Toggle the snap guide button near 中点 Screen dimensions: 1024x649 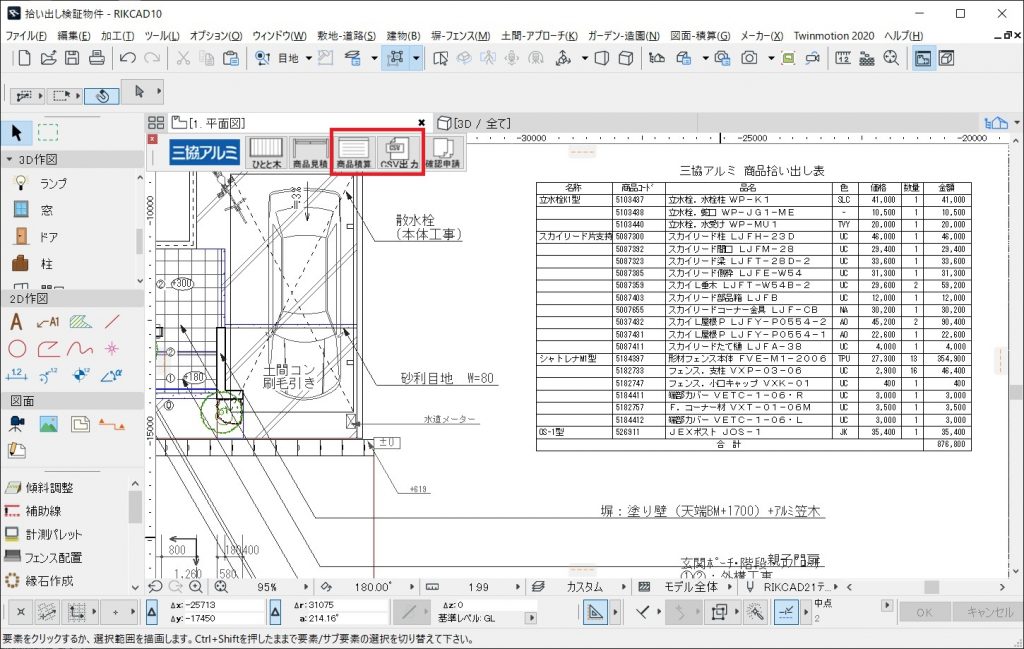pos(786,612)
